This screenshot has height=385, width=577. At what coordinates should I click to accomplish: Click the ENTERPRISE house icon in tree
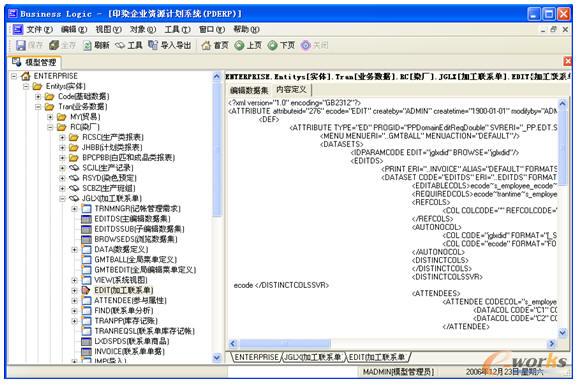26,76
